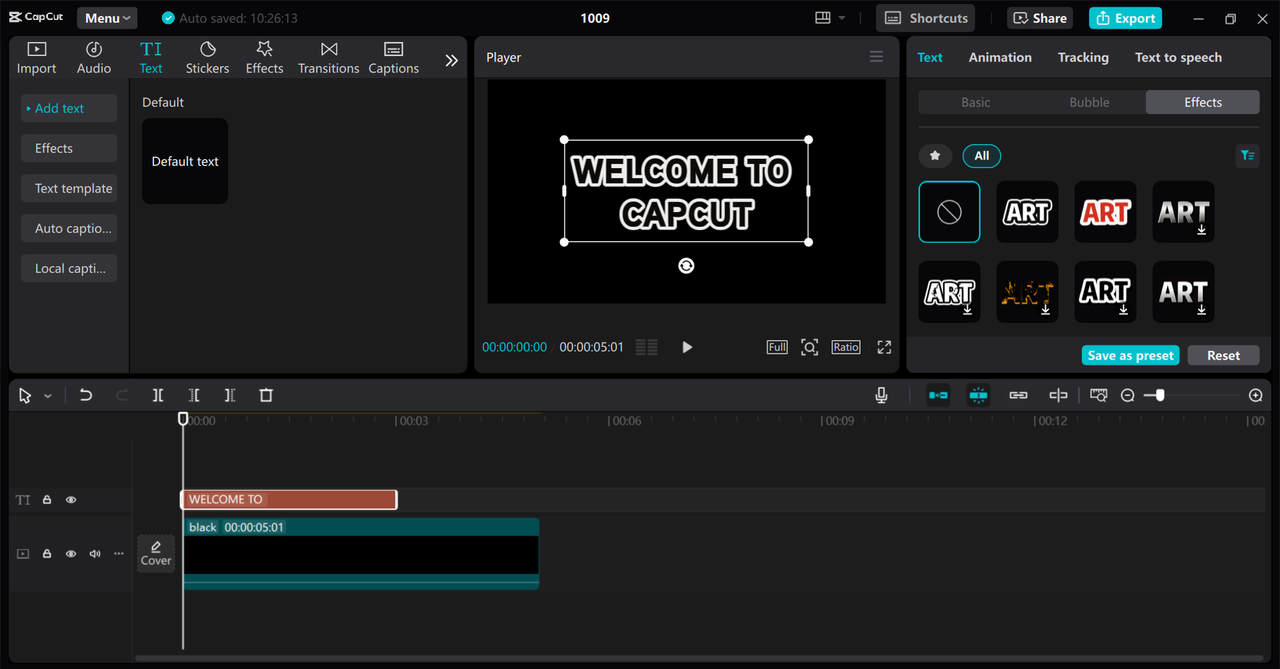
Task: Open the layout selector dropdown
Action: [830, 18]
